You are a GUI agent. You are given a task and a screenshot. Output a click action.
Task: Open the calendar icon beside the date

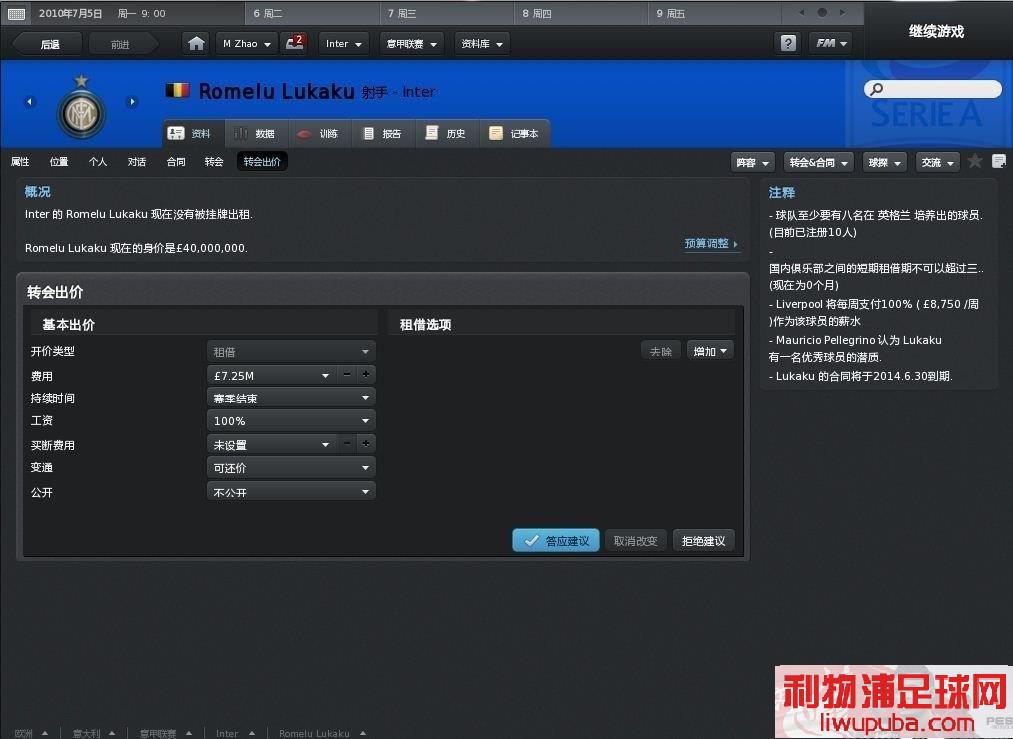[x=17, y=14]
